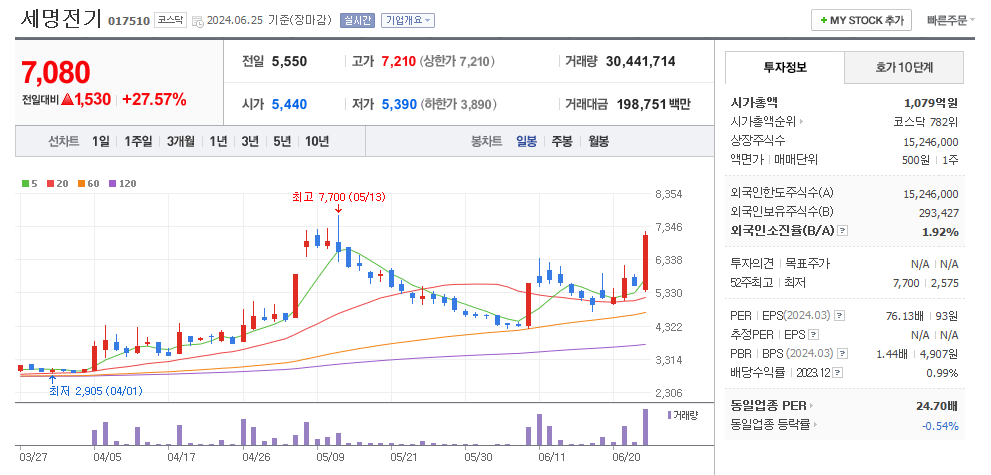Click the large red final candlestick on chart

pos(645,260)
